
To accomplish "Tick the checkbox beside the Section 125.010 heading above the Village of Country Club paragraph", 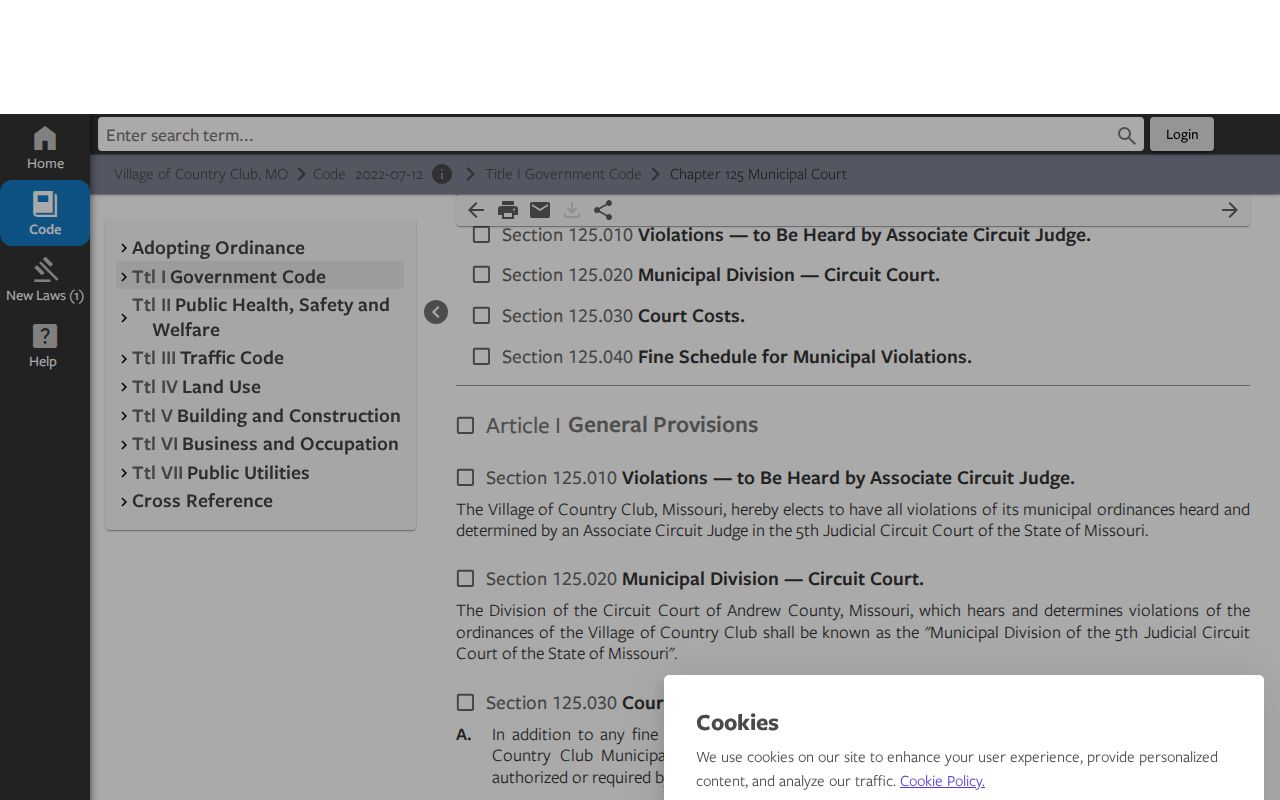I will click(x=465, y=478).
